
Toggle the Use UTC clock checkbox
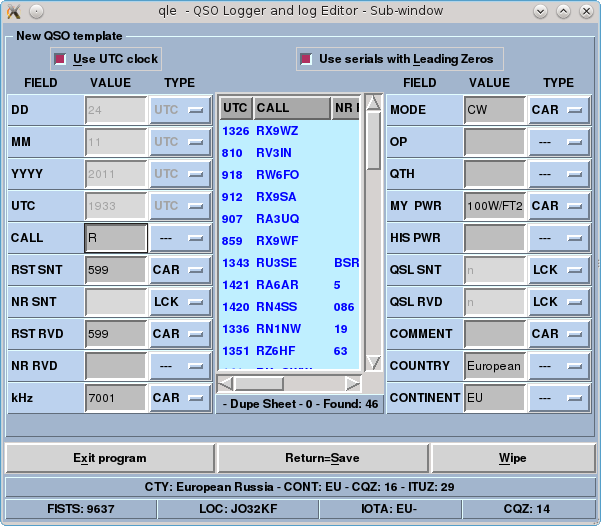coord(62,59)
